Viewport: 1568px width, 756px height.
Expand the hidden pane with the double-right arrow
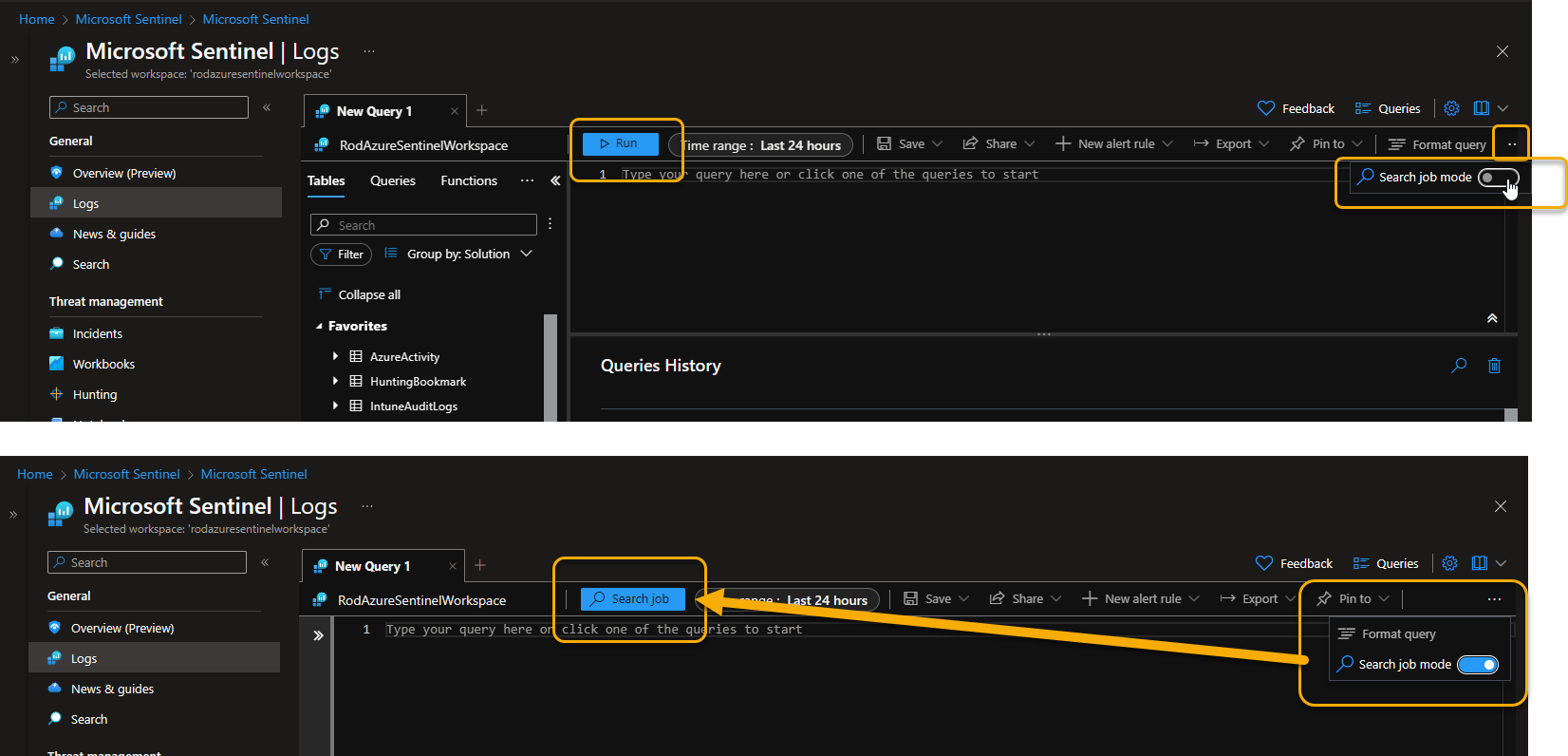[319, 635]
